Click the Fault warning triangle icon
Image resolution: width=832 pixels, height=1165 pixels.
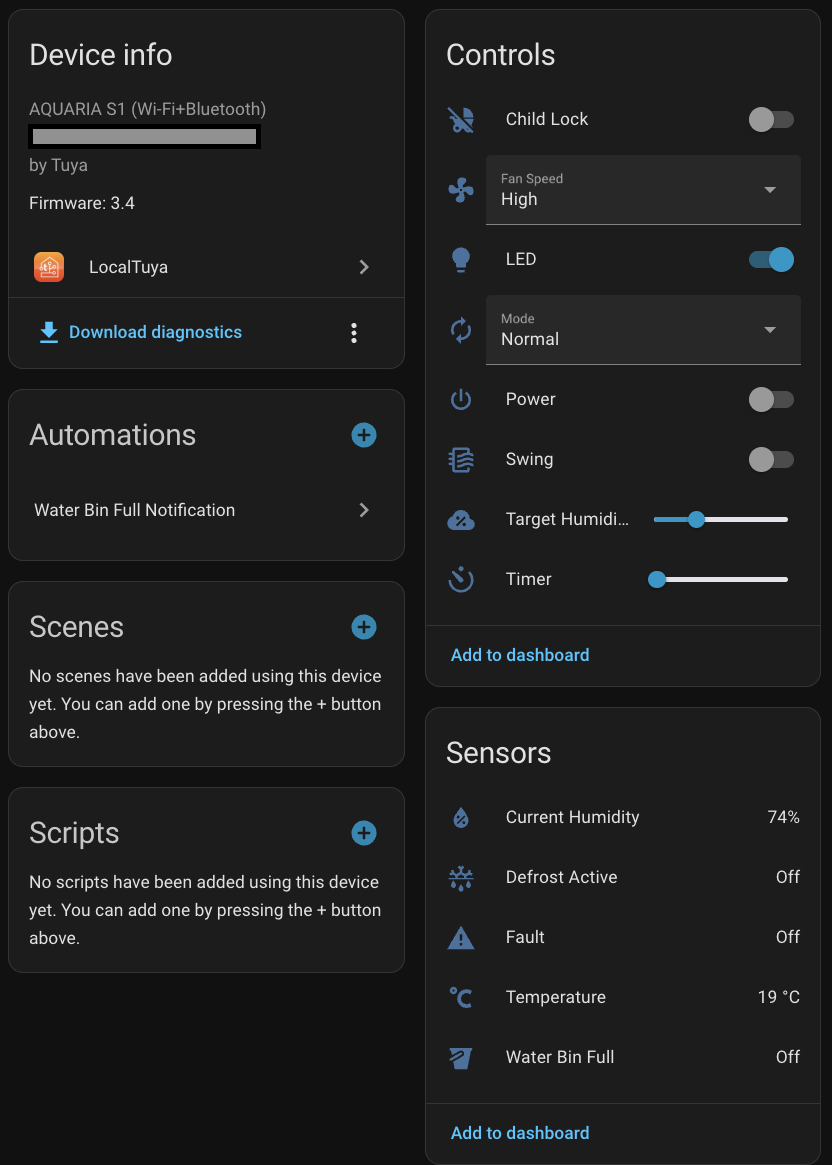pos(460,937)
